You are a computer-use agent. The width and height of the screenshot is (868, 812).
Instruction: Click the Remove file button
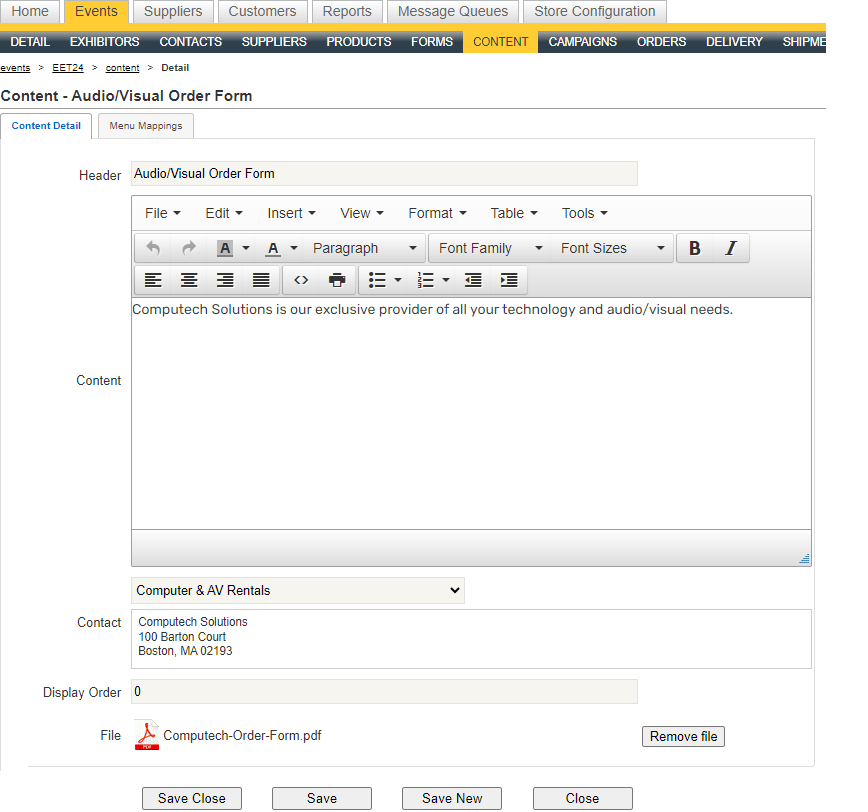pyautogui.click(x=683, y=736)
